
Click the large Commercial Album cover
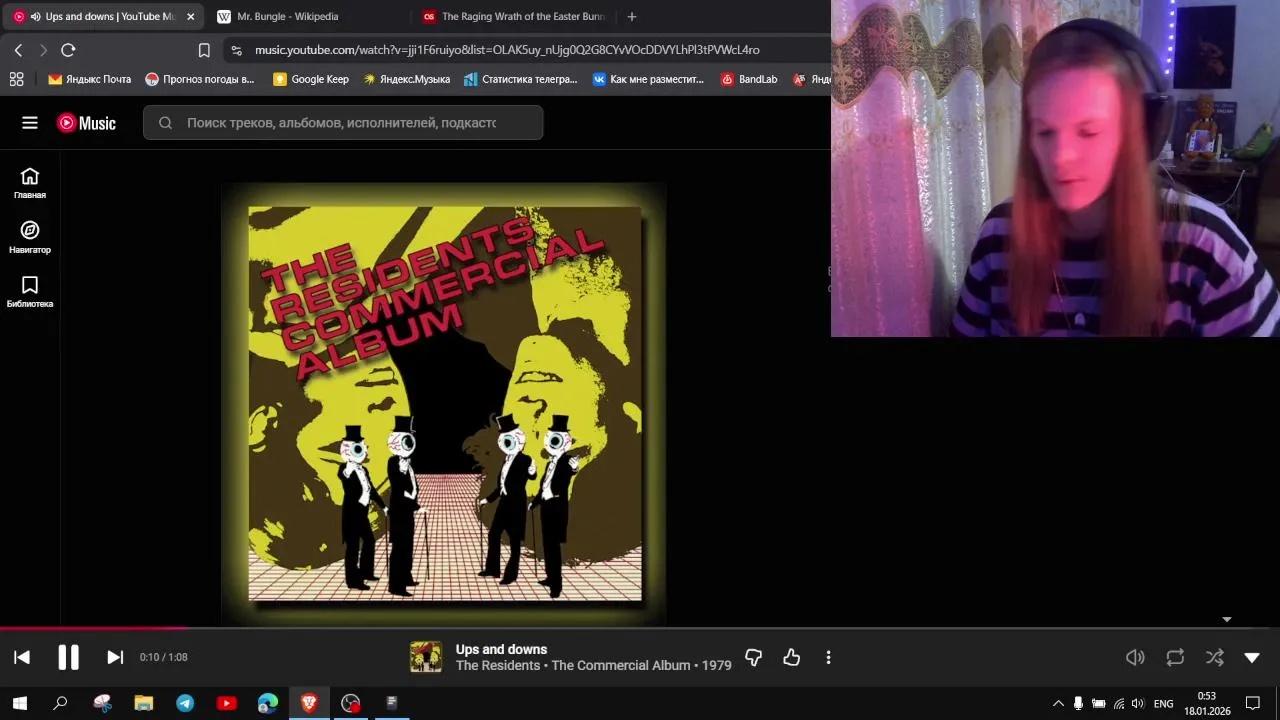point(445,404)
